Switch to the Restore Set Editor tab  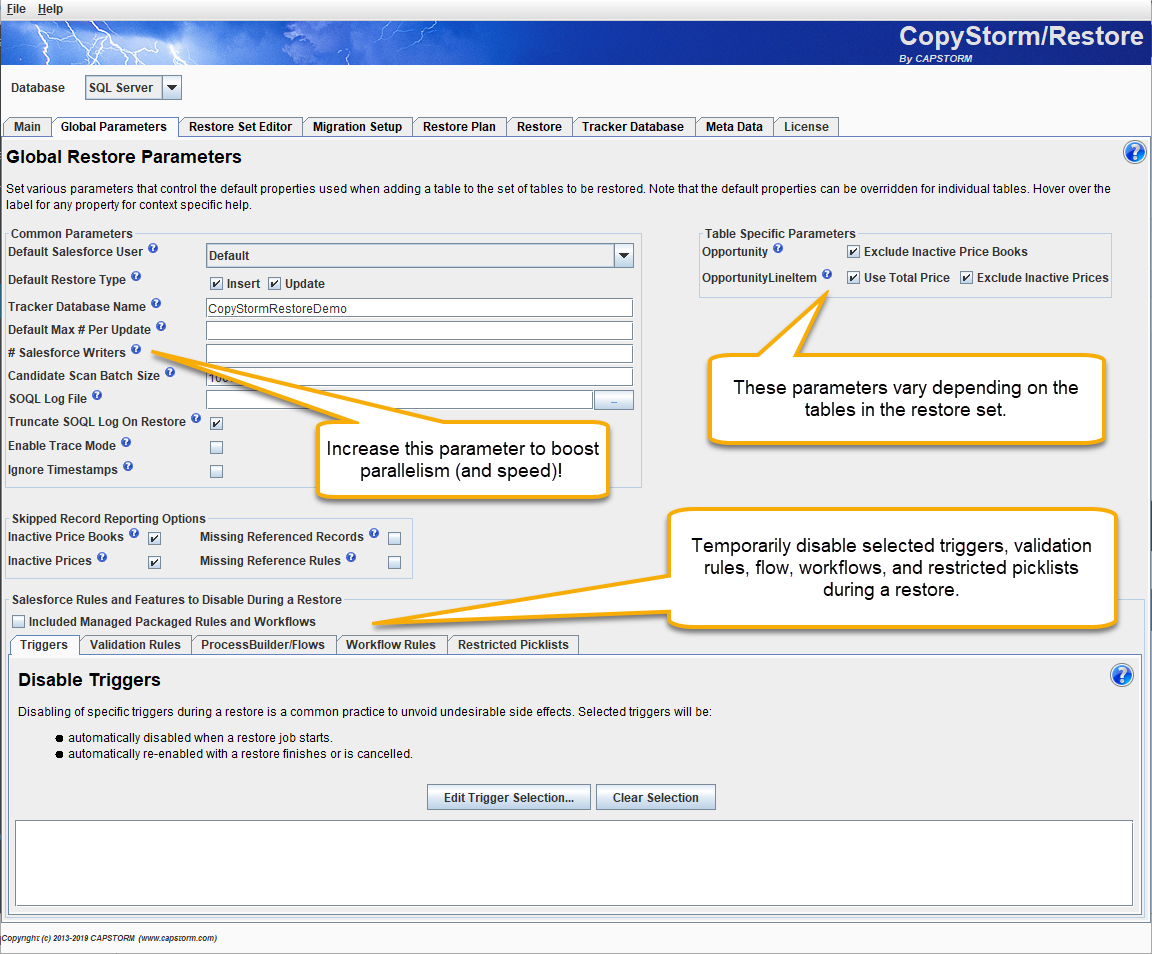coord(240,126)
